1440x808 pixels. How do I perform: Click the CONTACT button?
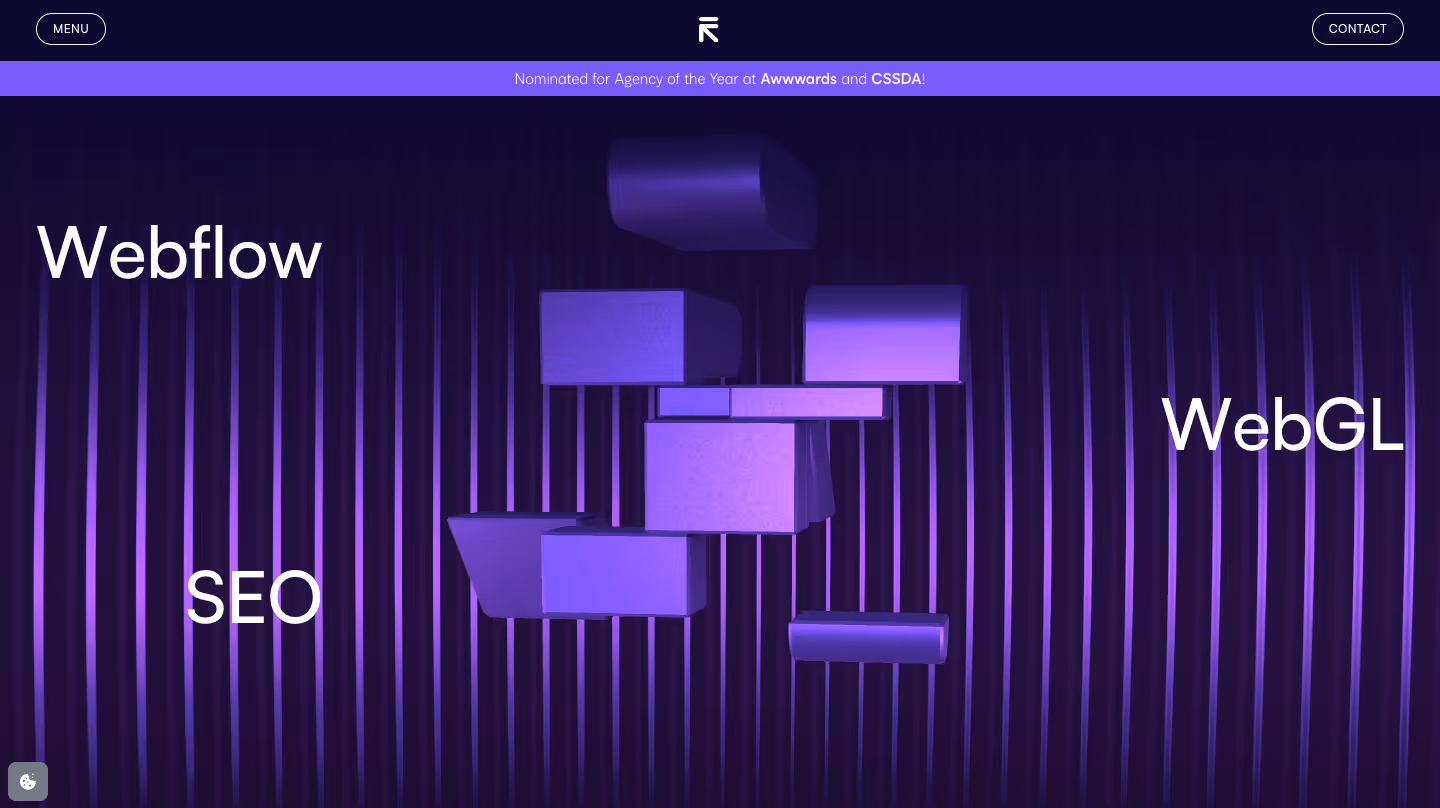1357,29
